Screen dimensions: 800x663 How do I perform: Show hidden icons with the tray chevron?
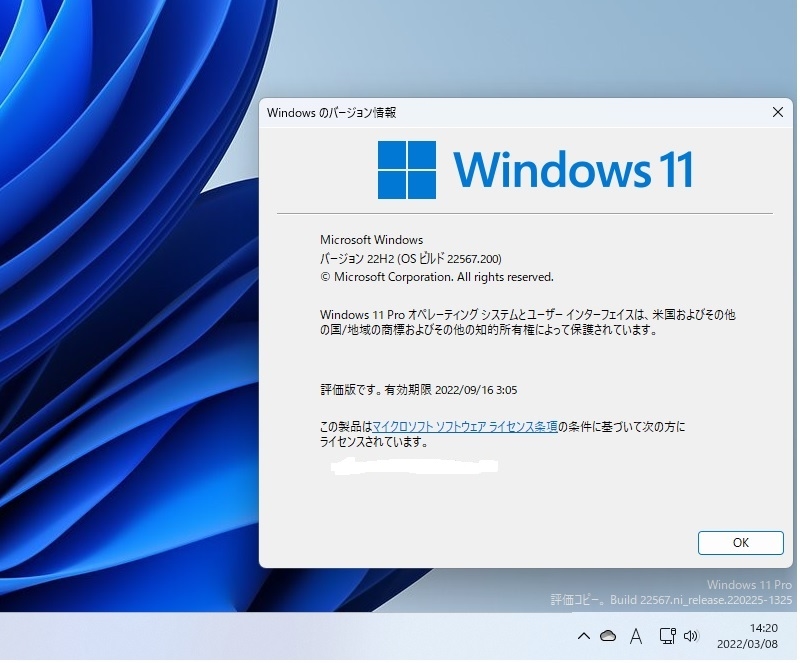point(585,638)
